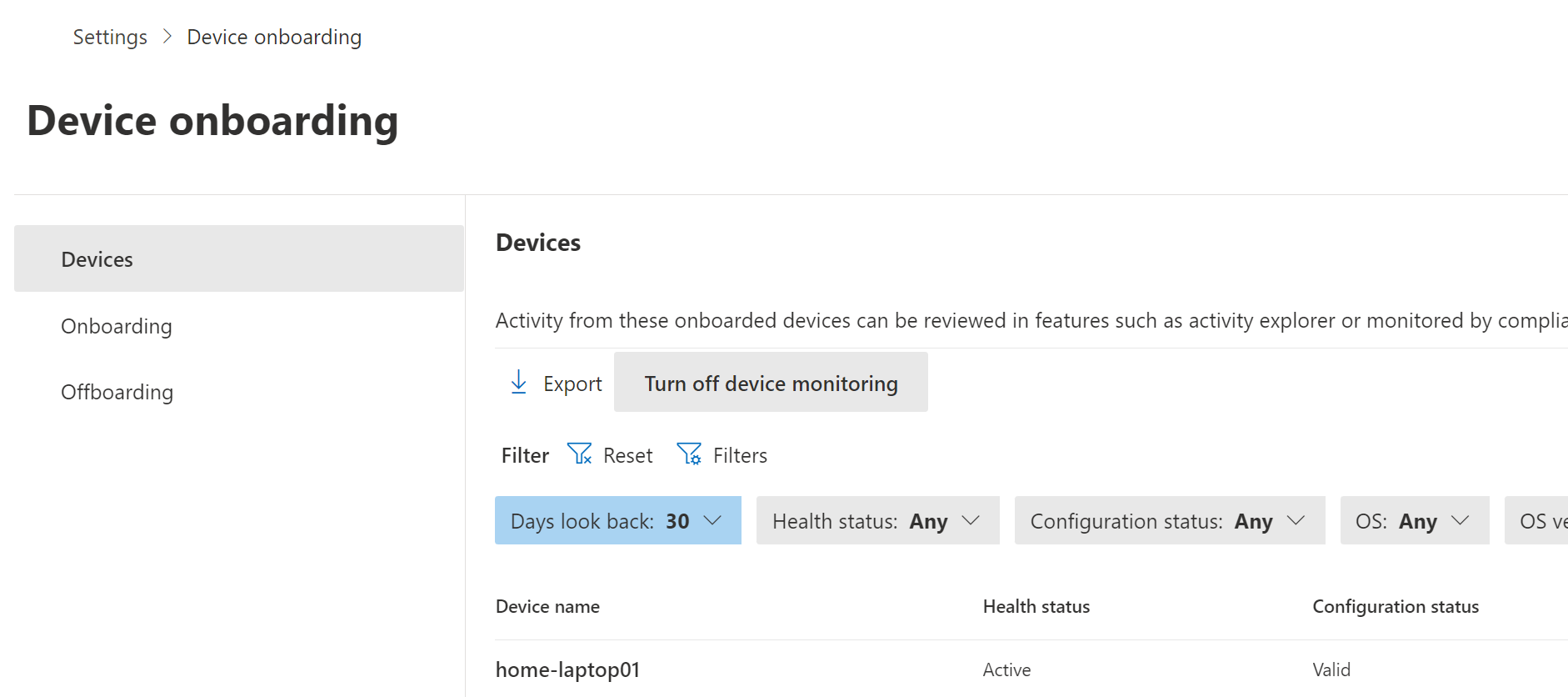This screenshot has width=1568, height=697.
Task: Select the home-laptop01 device row
Action: (567, 669)
